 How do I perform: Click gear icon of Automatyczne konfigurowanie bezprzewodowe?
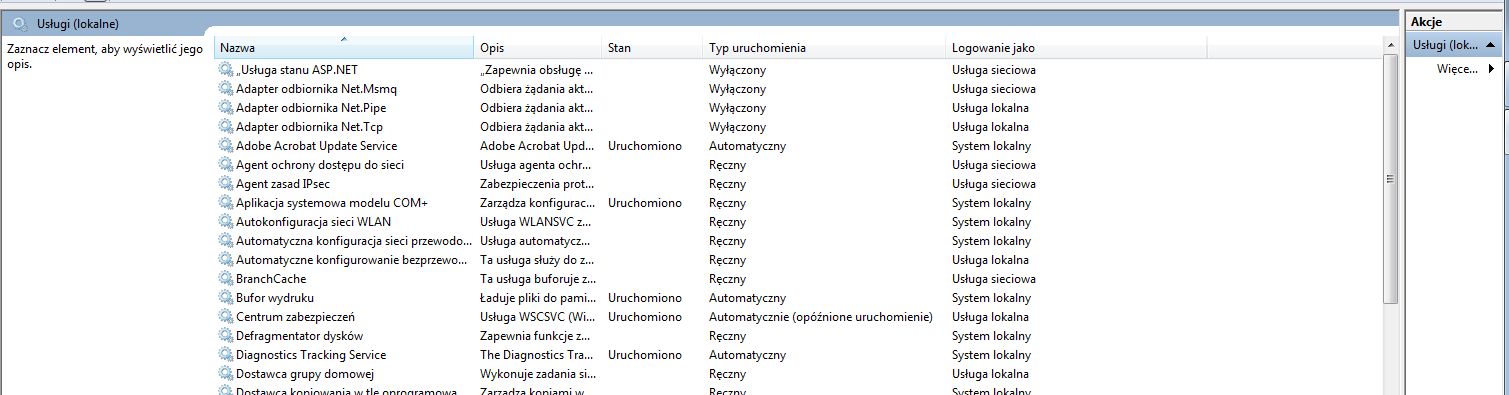tap(225, 260)
